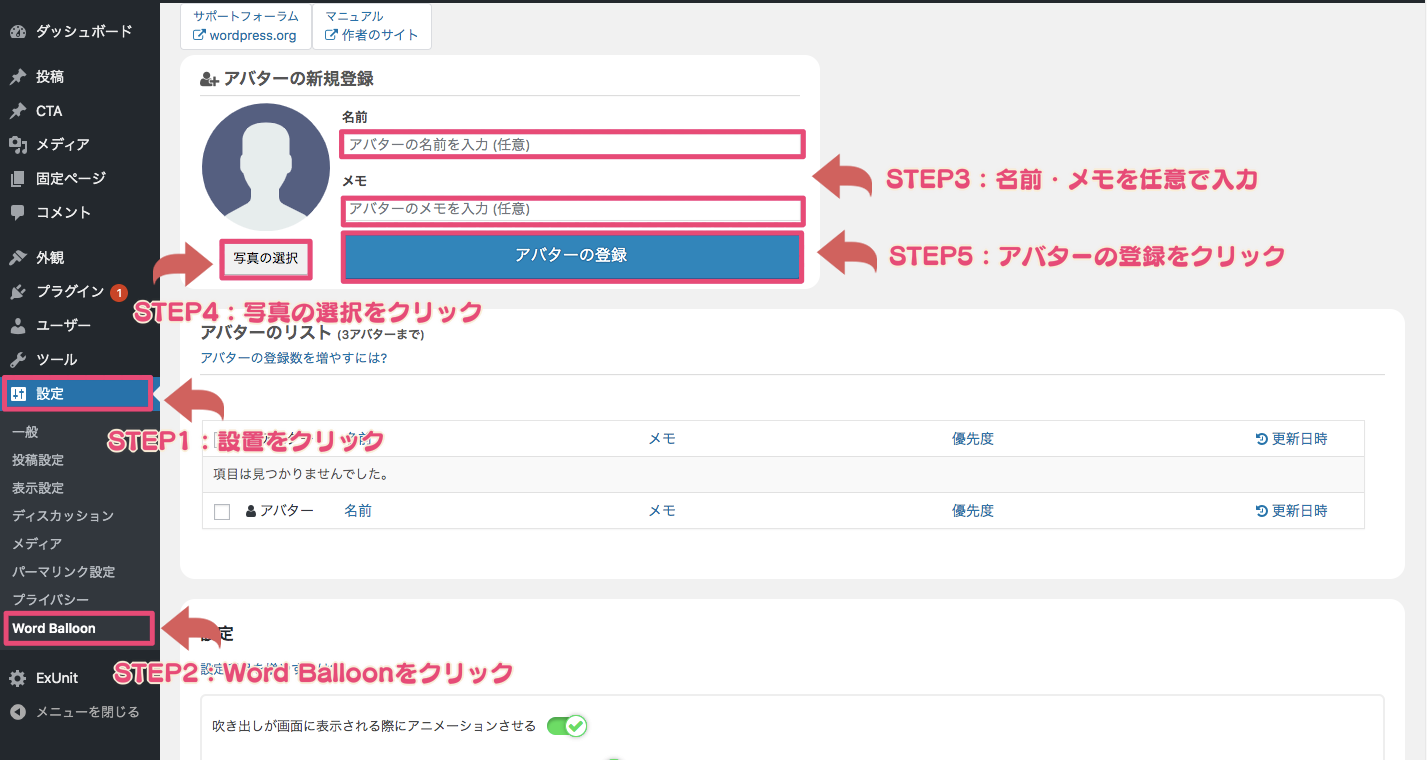Sort by 名前 in table footer

click(x=358, y=511)
